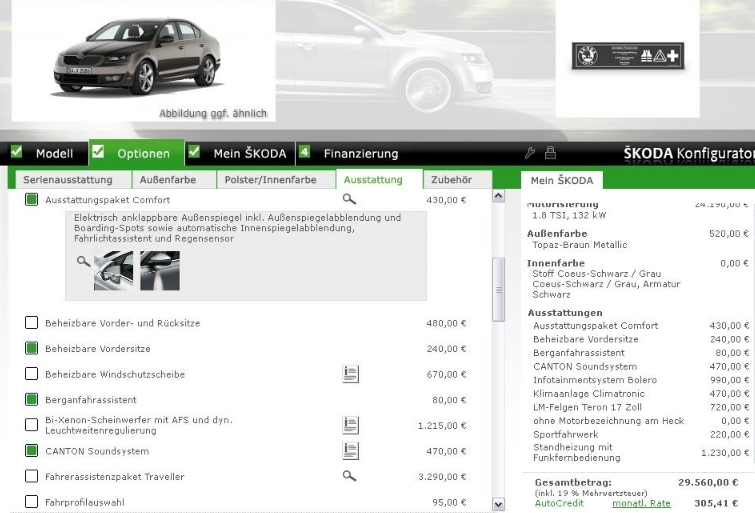The image size is (755, 513).
Task: Click options list scrollbar handle
Action: [498, 289]
